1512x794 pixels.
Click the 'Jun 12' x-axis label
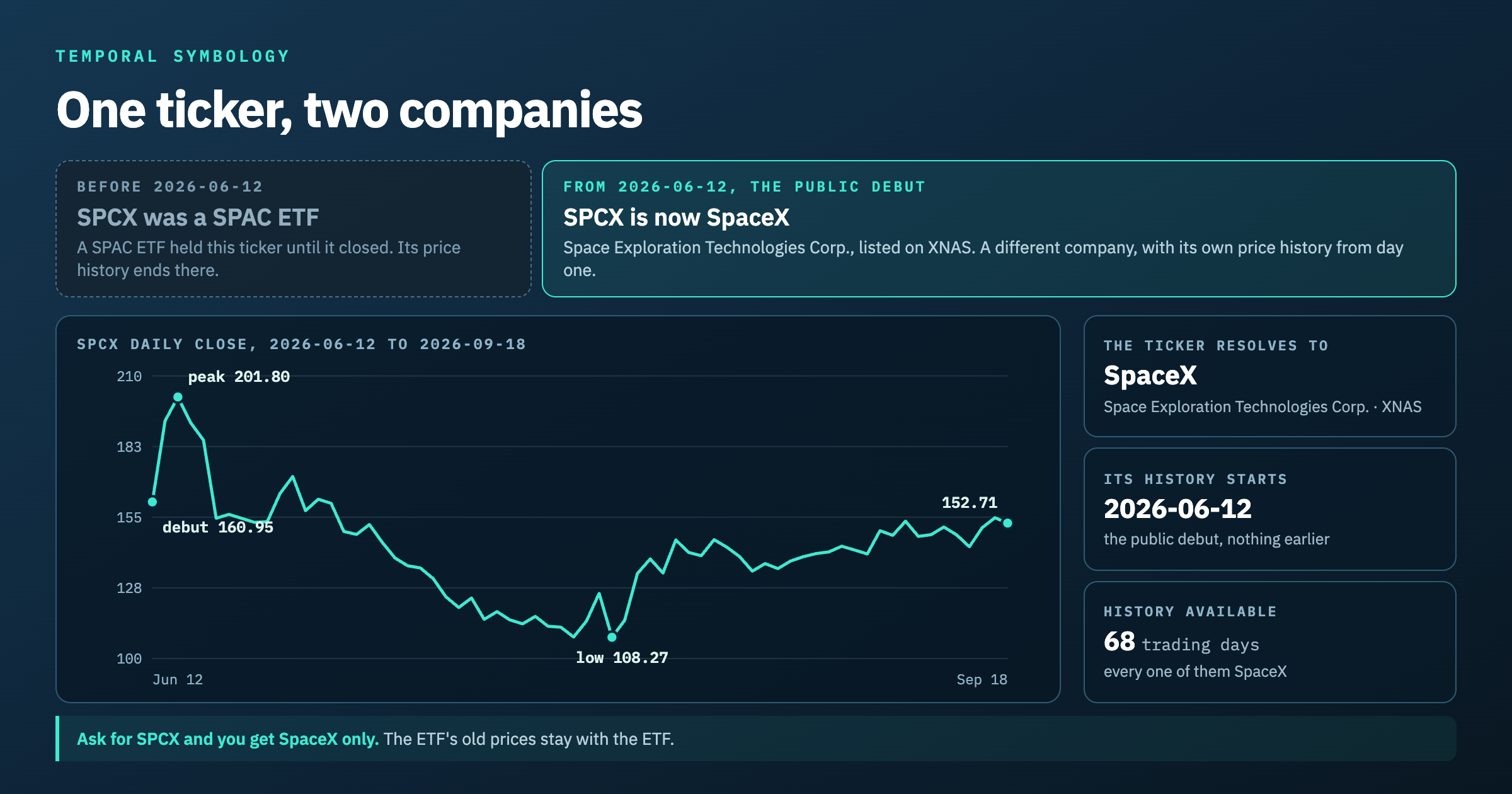[x=178, y=679]
